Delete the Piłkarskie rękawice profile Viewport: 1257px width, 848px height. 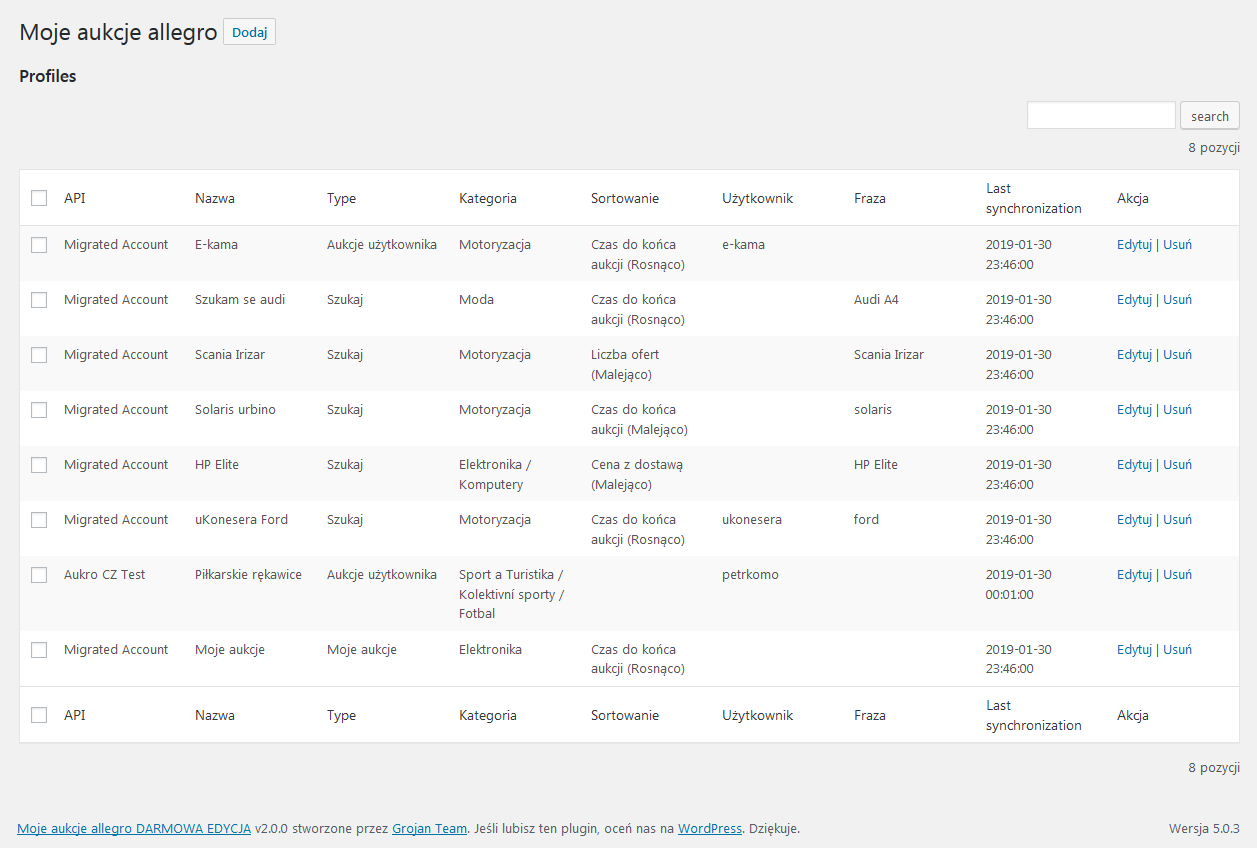[1177, 575]
